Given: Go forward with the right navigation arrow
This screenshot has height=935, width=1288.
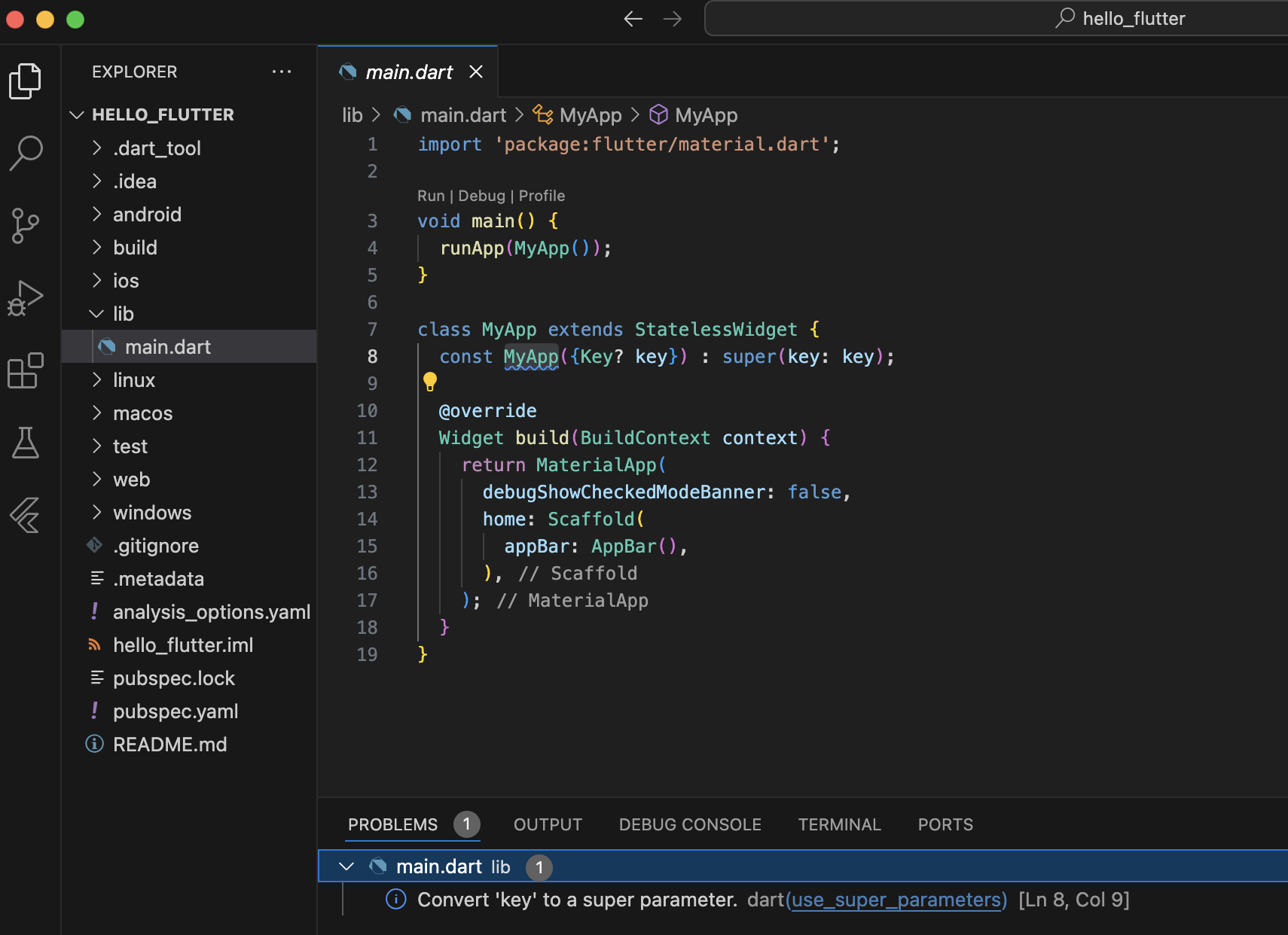Looking at the screenshot, I should pos(673,19).
